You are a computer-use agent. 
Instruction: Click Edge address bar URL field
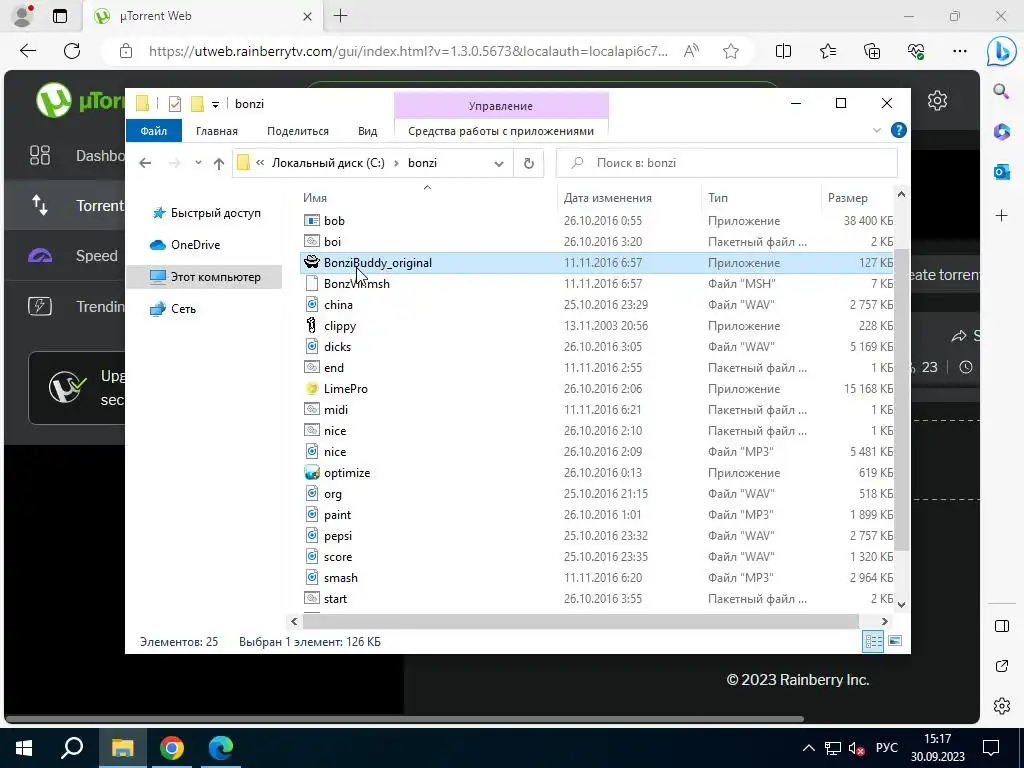408,52
